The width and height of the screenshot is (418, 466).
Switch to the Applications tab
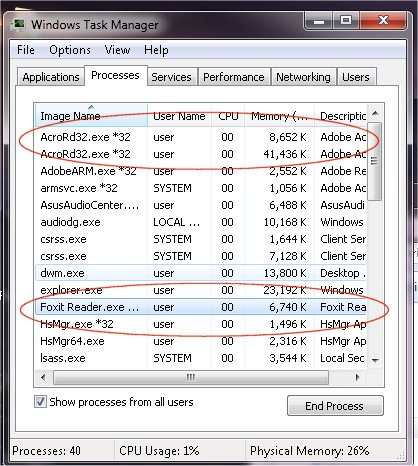[x=51, y=77]
